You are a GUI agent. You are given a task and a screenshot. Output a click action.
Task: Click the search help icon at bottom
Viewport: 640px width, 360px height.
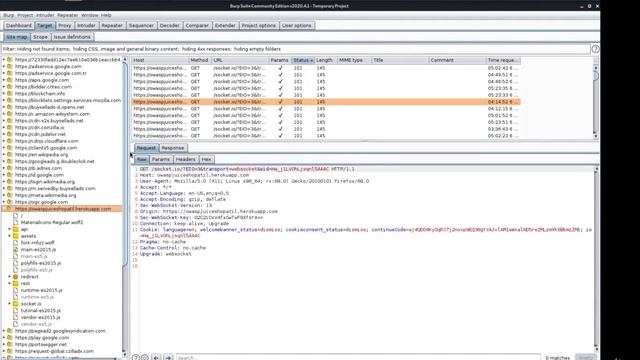(x=136, y=358)
